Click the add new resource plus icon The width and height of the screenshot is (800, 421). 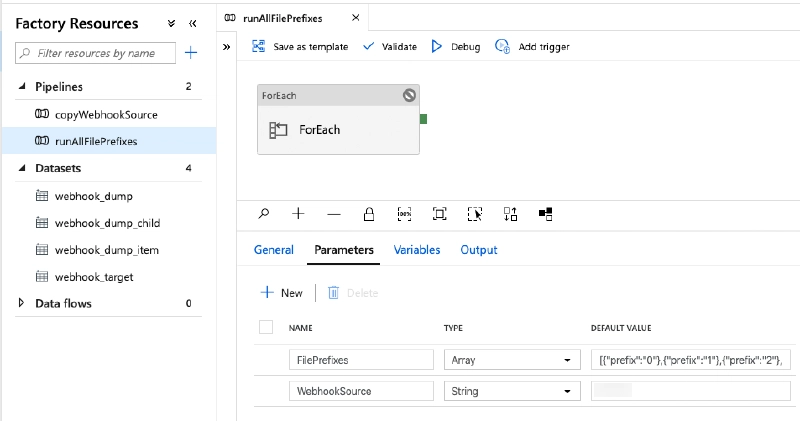(x=191, y=53)
